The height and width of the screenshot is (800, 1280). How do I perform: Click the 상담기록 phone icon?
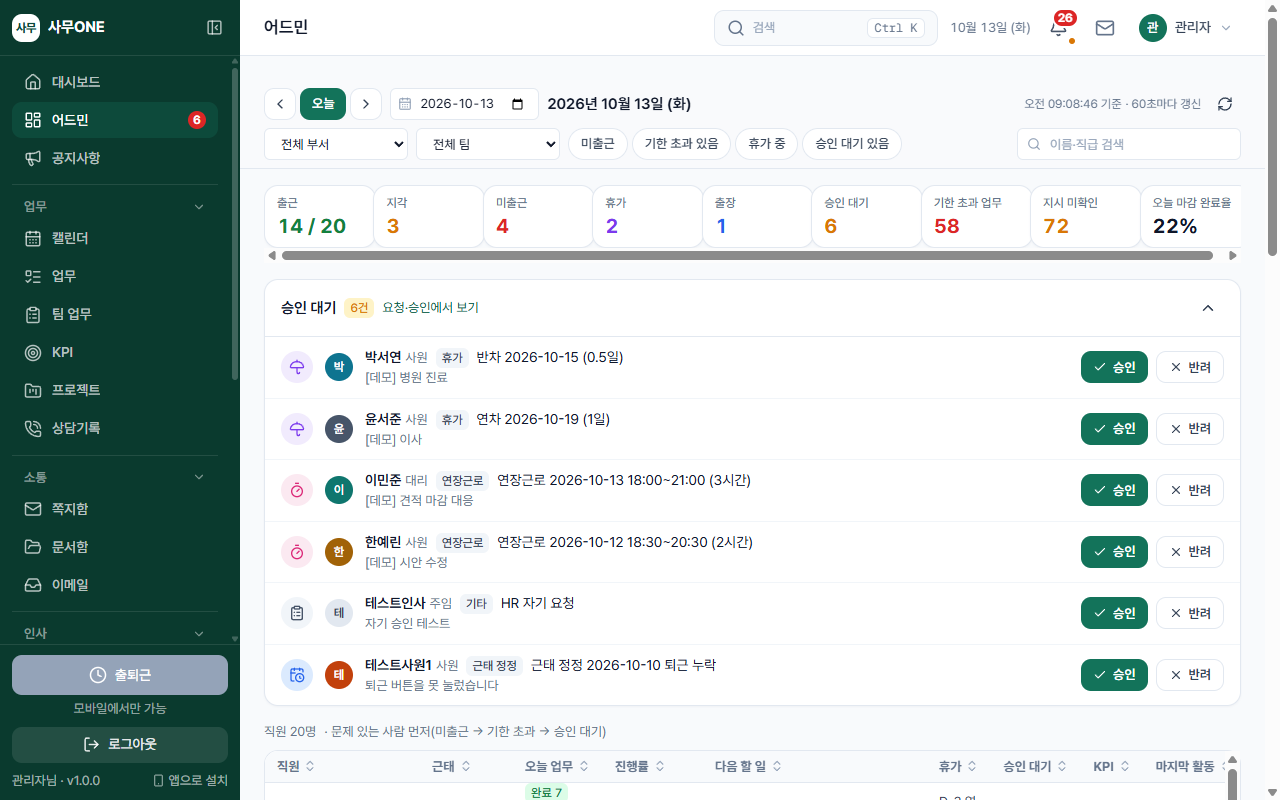(x=33, y=428)
